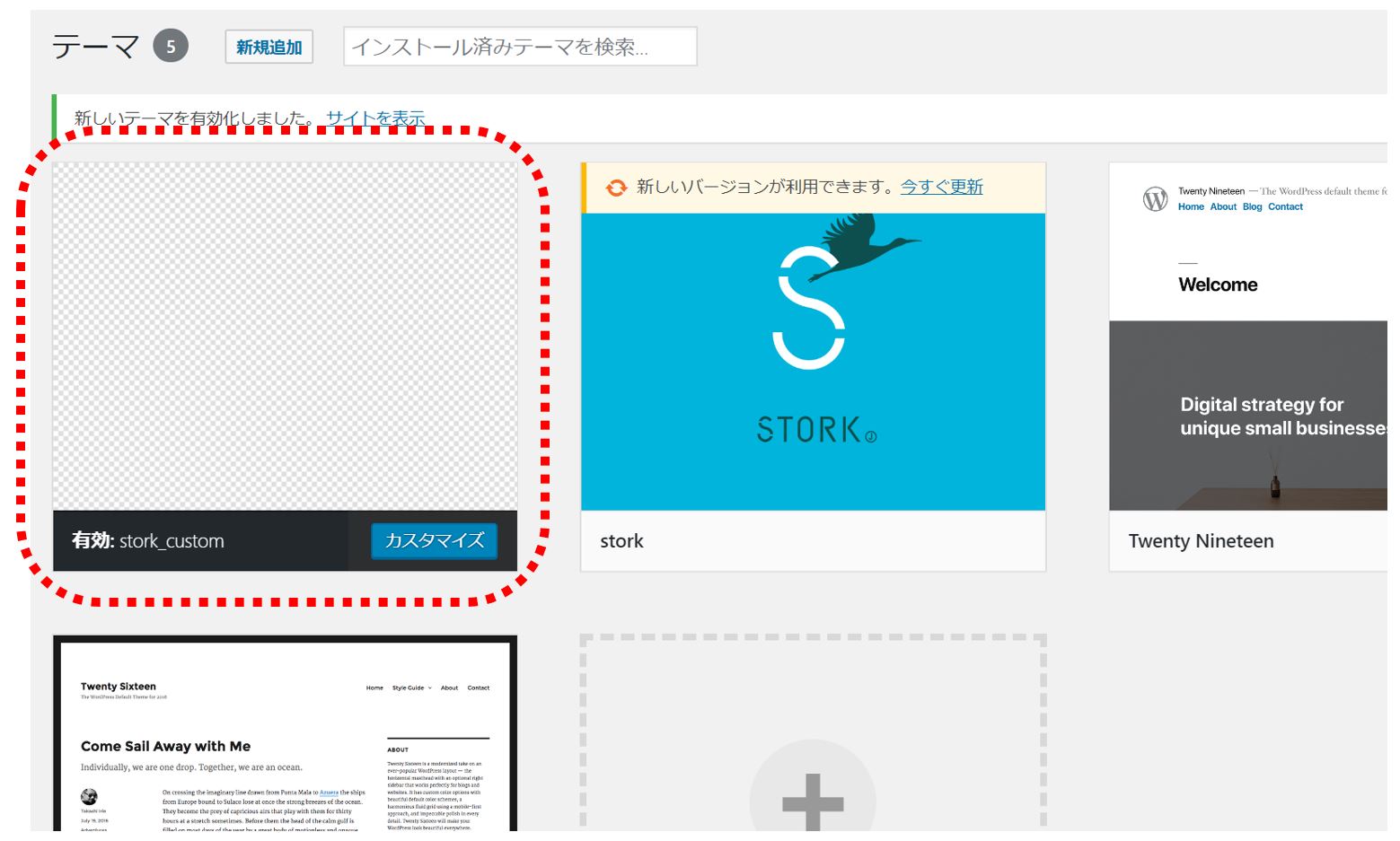Image resolution: width=1400 pixels, height=841 pixels.
Task: Focus the installed themes search field
Action: (520, 47)
